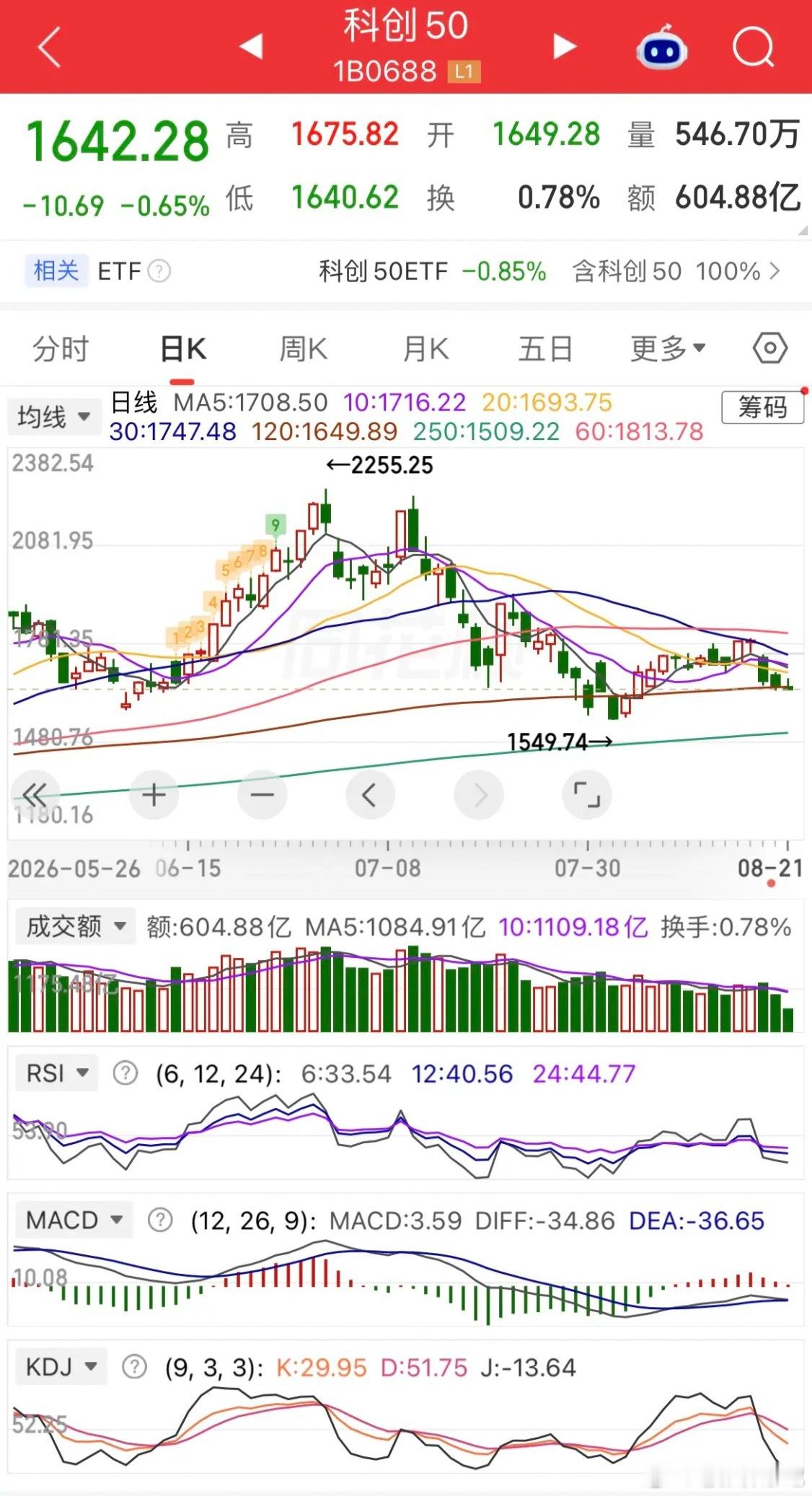Switch to previous index with left triangle
This screenshot has width=812, height=1496.
point(250,47)
